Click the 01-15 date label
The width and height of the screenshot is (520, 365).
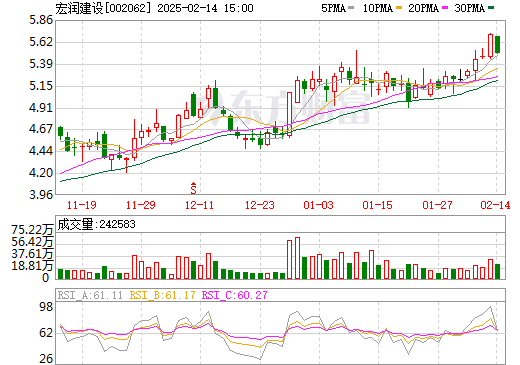(378, 205)
